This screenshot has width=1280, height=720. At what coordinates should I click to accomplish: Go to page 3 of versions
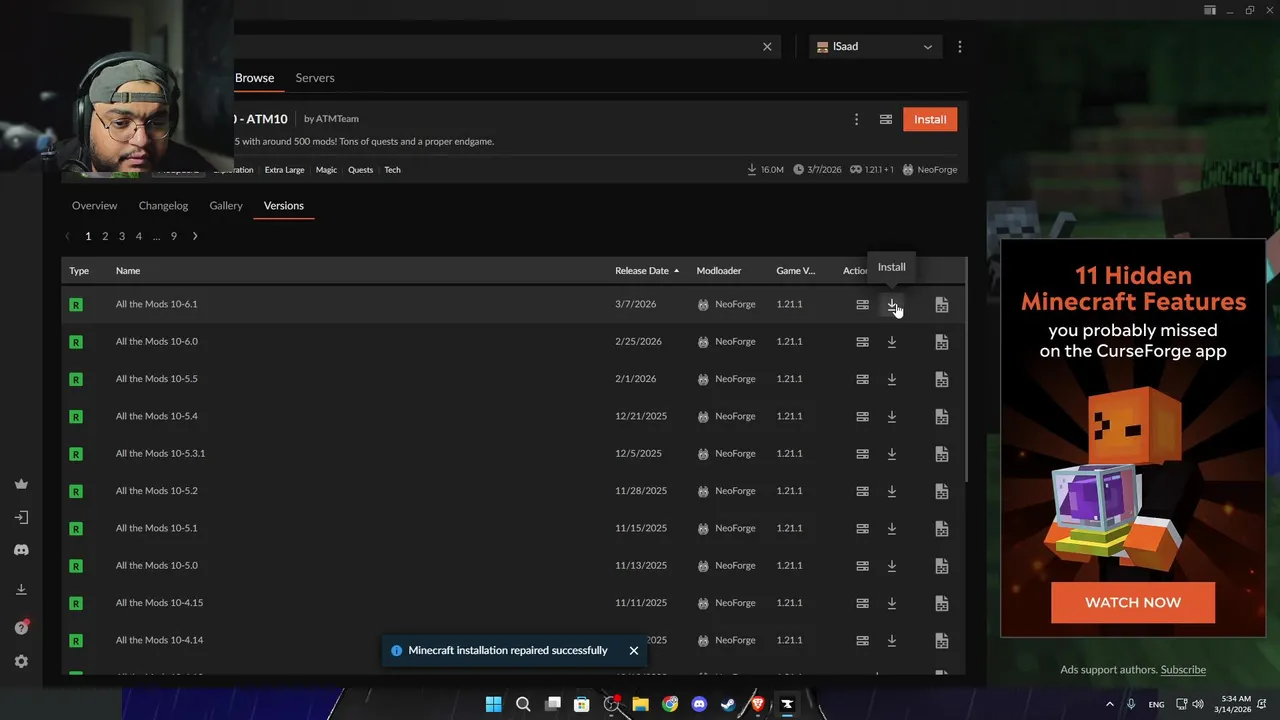[122, 237]
